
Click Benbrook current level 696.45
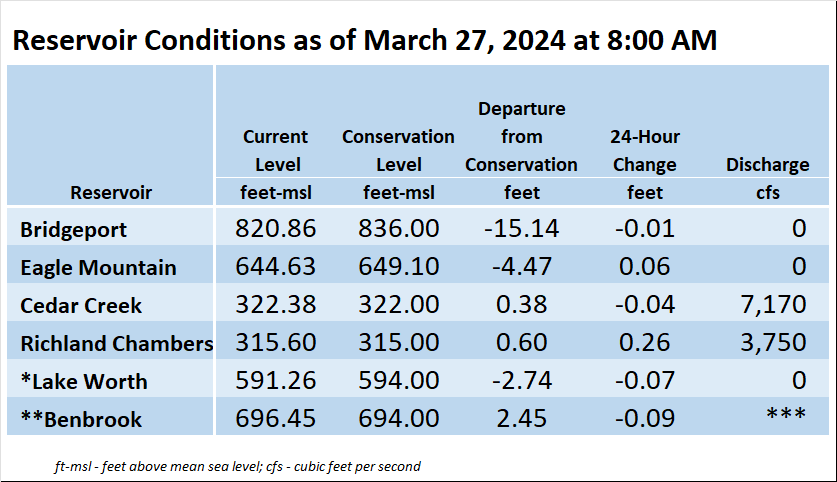coord(276,417)
